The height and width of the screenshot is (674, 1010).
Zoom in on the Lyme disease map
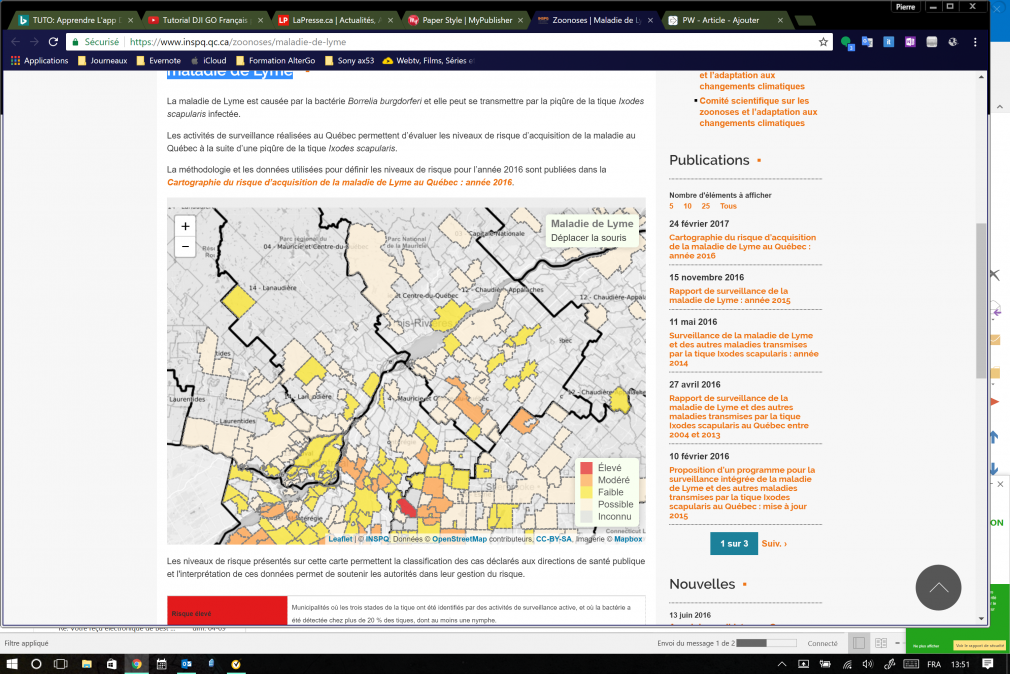click(186, 226)
